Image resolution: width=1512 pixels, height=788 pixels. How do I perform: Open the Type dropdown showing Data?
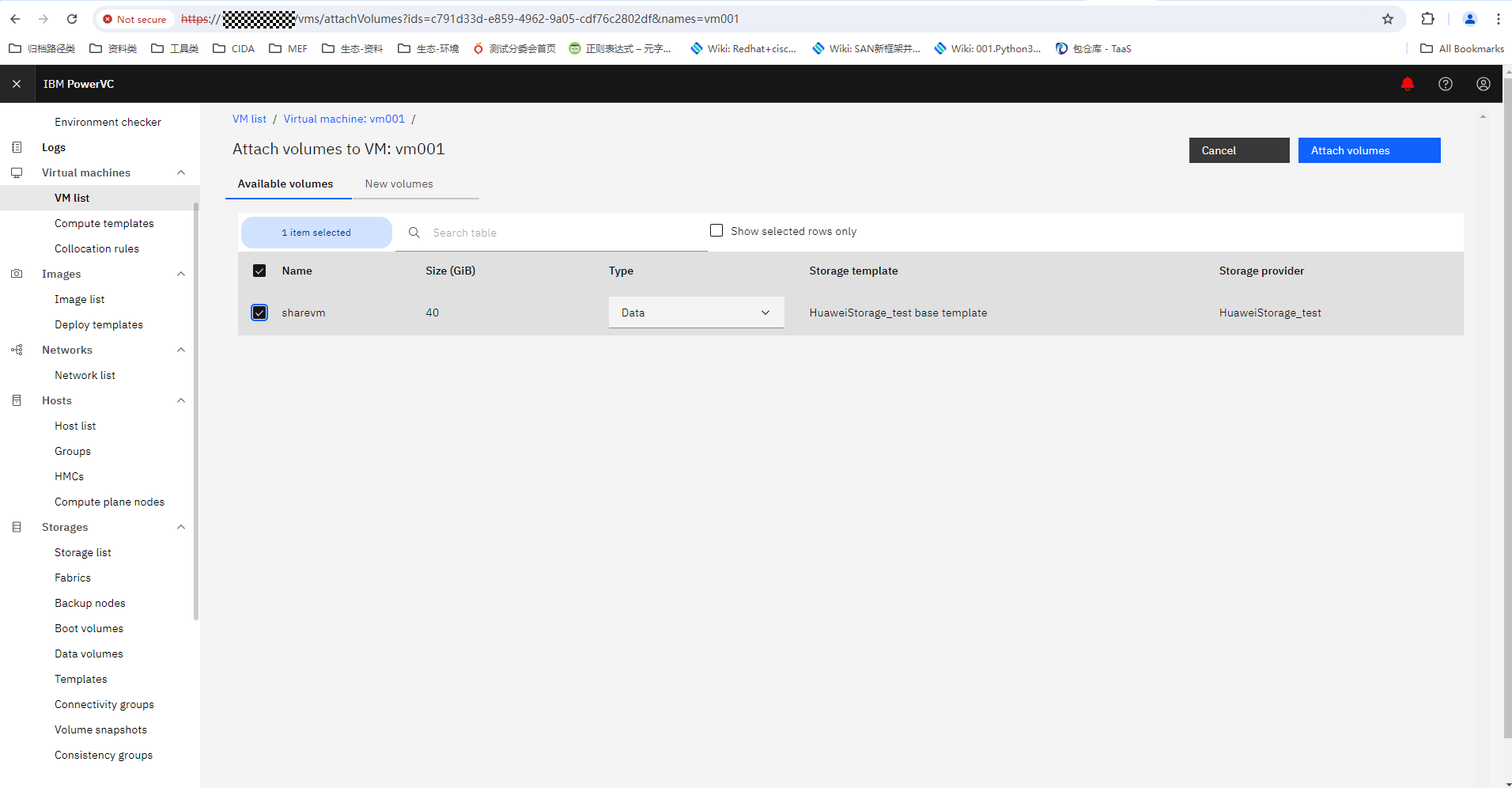[697, 313]
